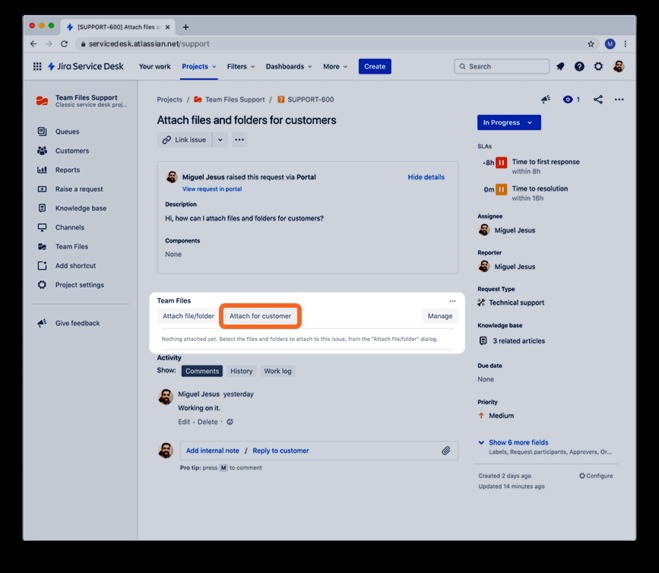Open View request in portal link
The image size is (659, 573).
tap(212, 189)
